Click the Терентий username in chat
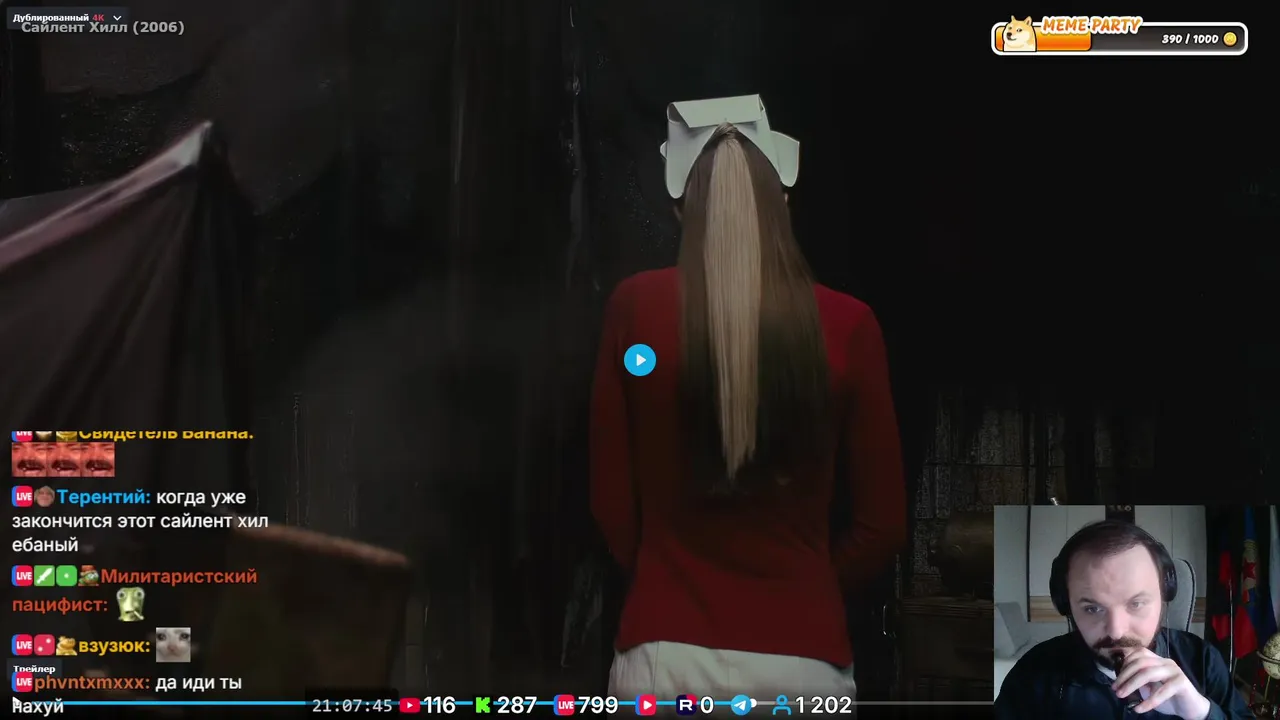The width and height of the screenshot is (1280, 720). click(x=104, y=497)
